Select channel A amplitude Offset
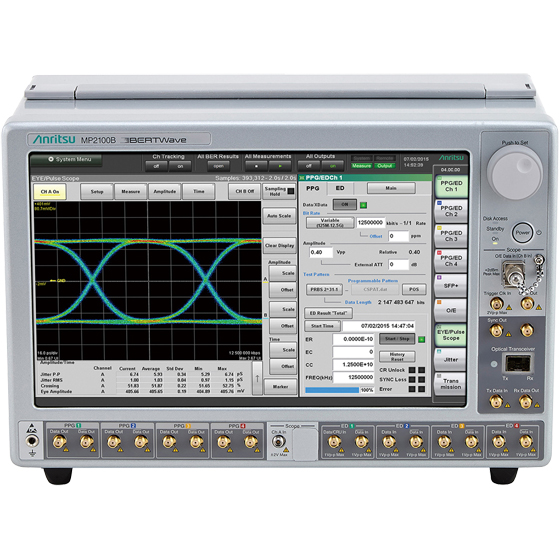 click(282, 290)
